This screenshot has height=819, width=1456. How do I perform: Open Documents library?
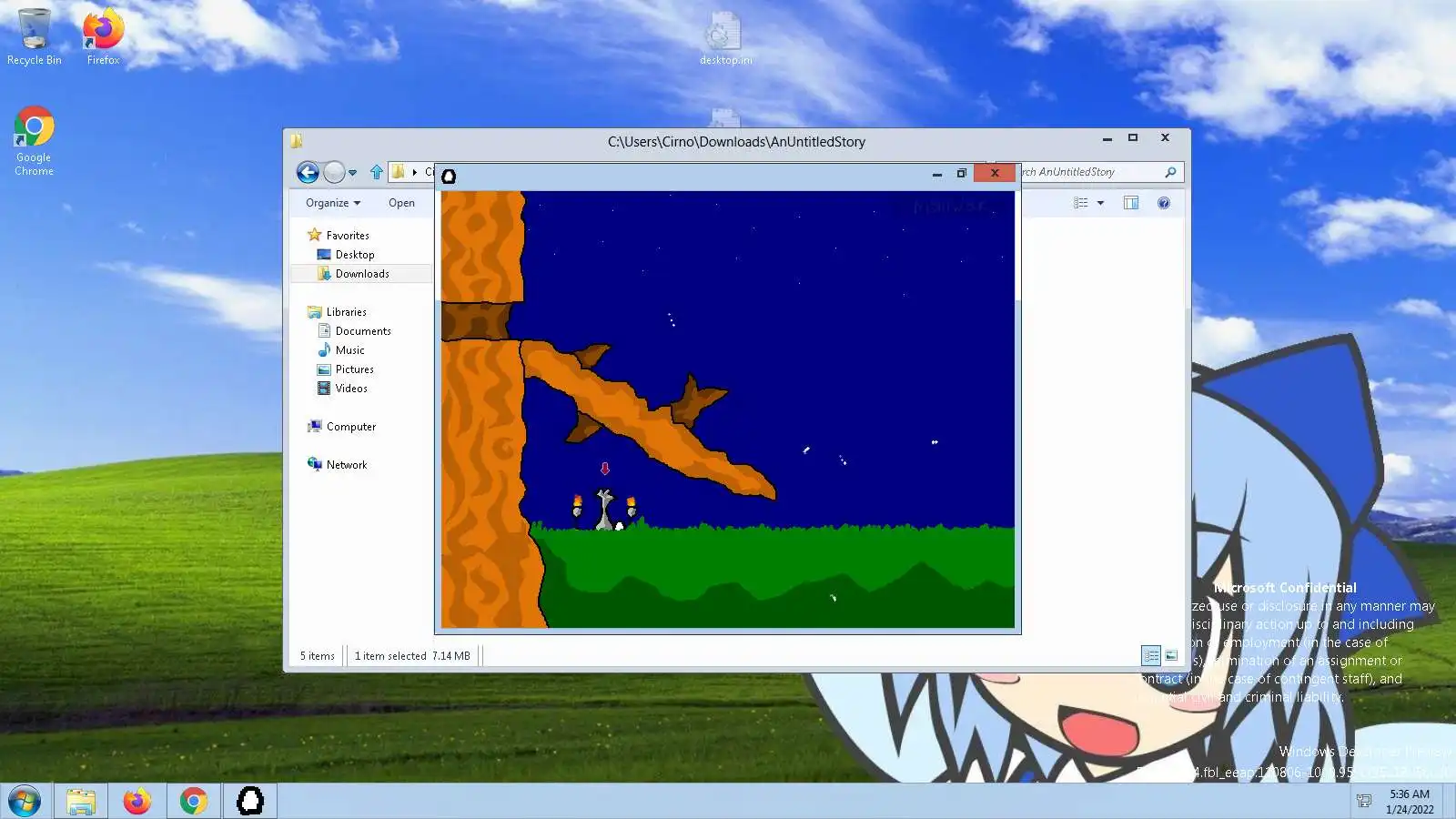[354, 331]
